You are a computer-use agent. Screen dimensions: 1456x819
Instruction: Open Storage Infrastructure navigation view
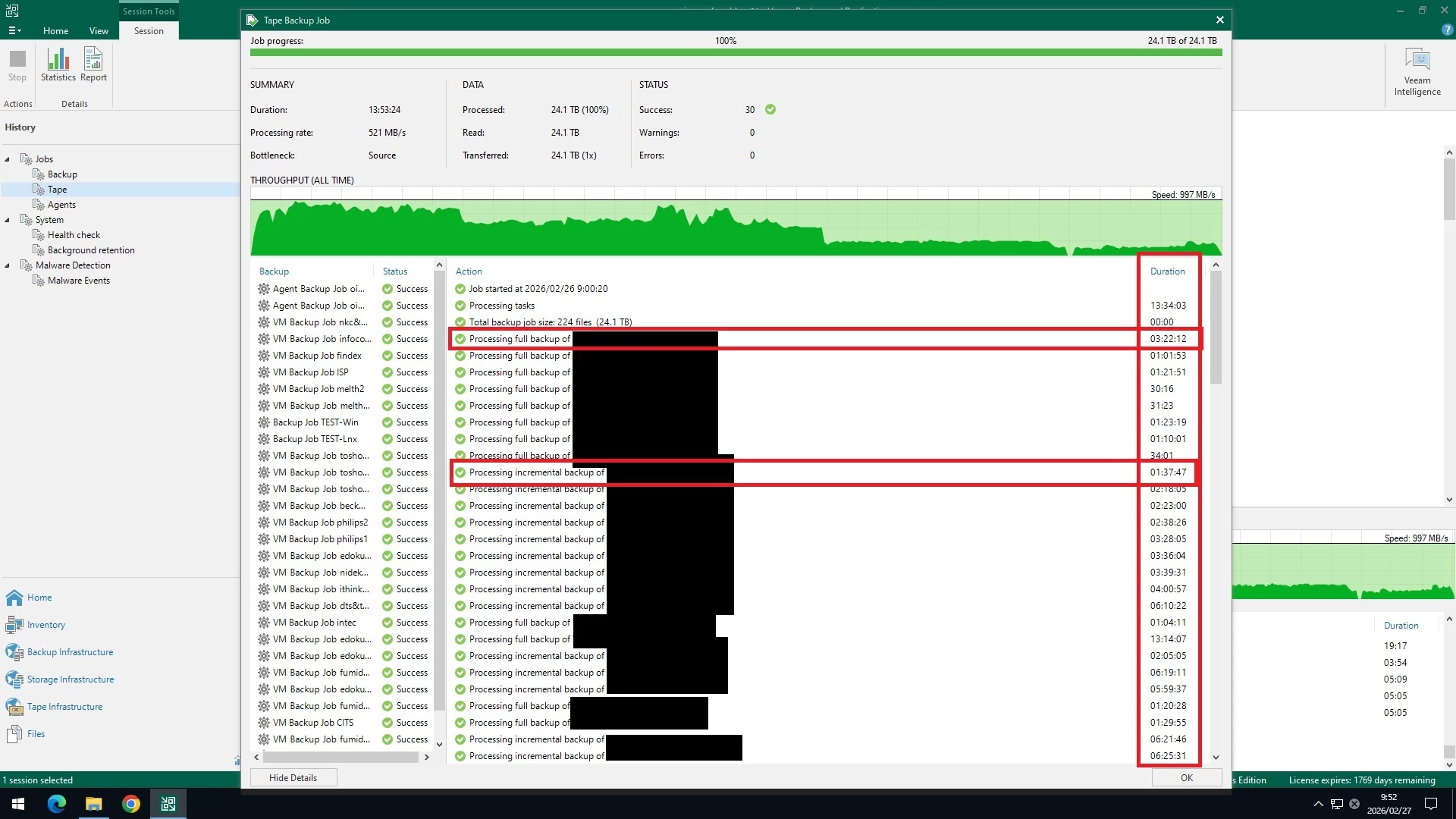tap(70, 679)
